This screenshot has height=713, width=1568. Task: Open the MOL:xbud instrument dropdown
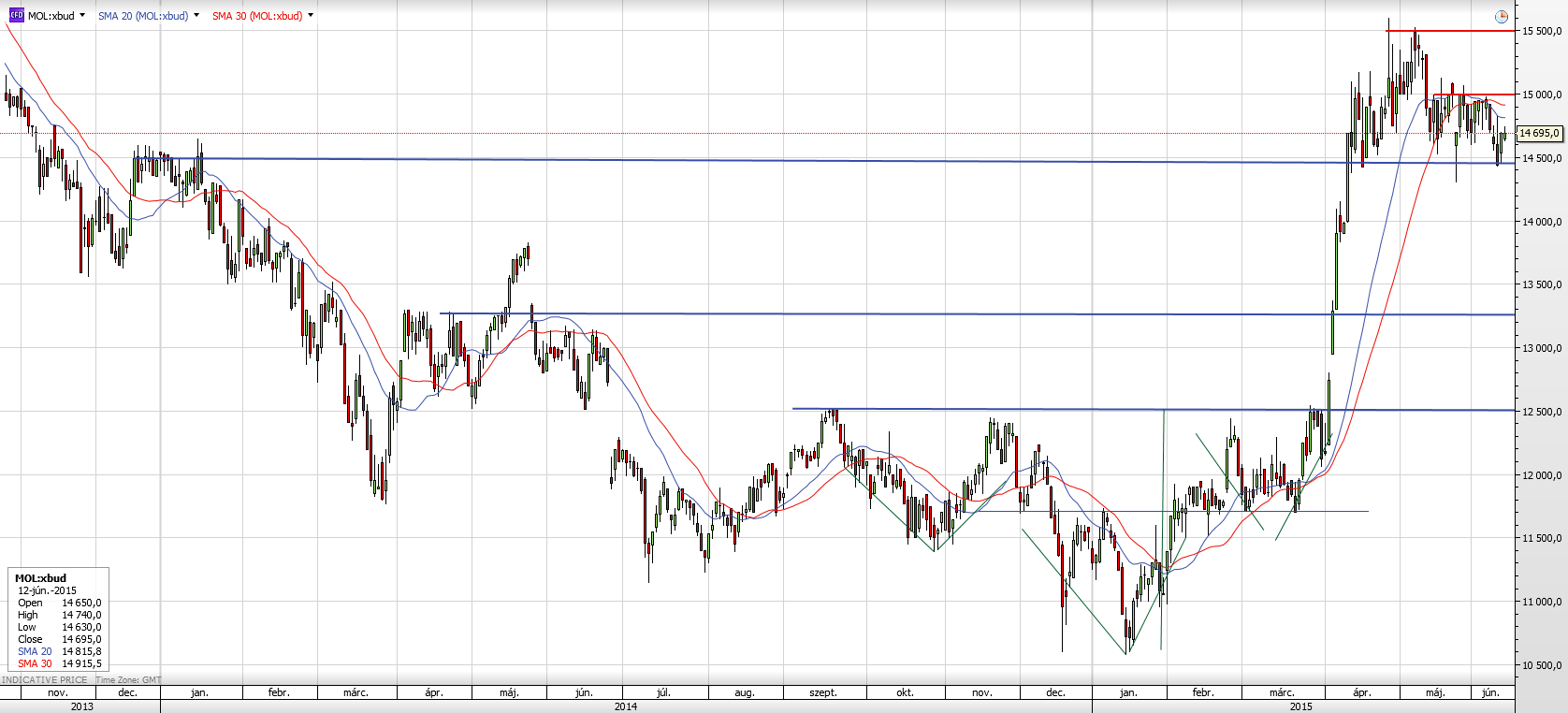(x=82, y=16)
